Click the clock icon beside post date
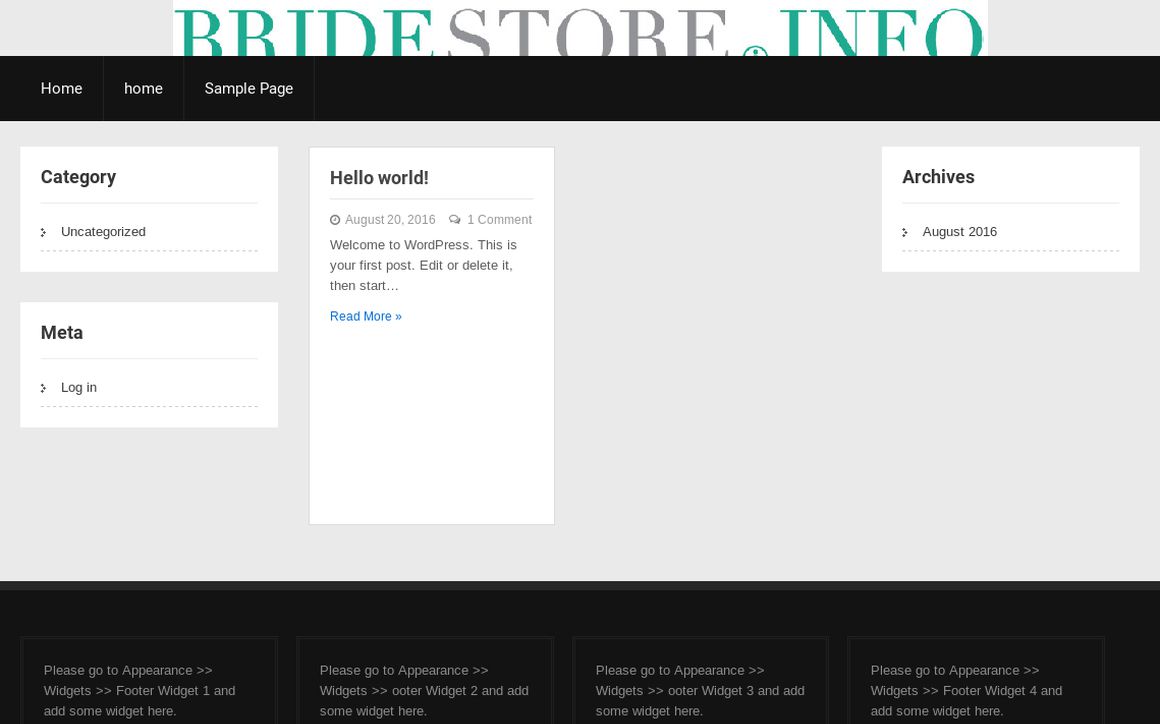The image size is (1160, 724). point(335,220)
